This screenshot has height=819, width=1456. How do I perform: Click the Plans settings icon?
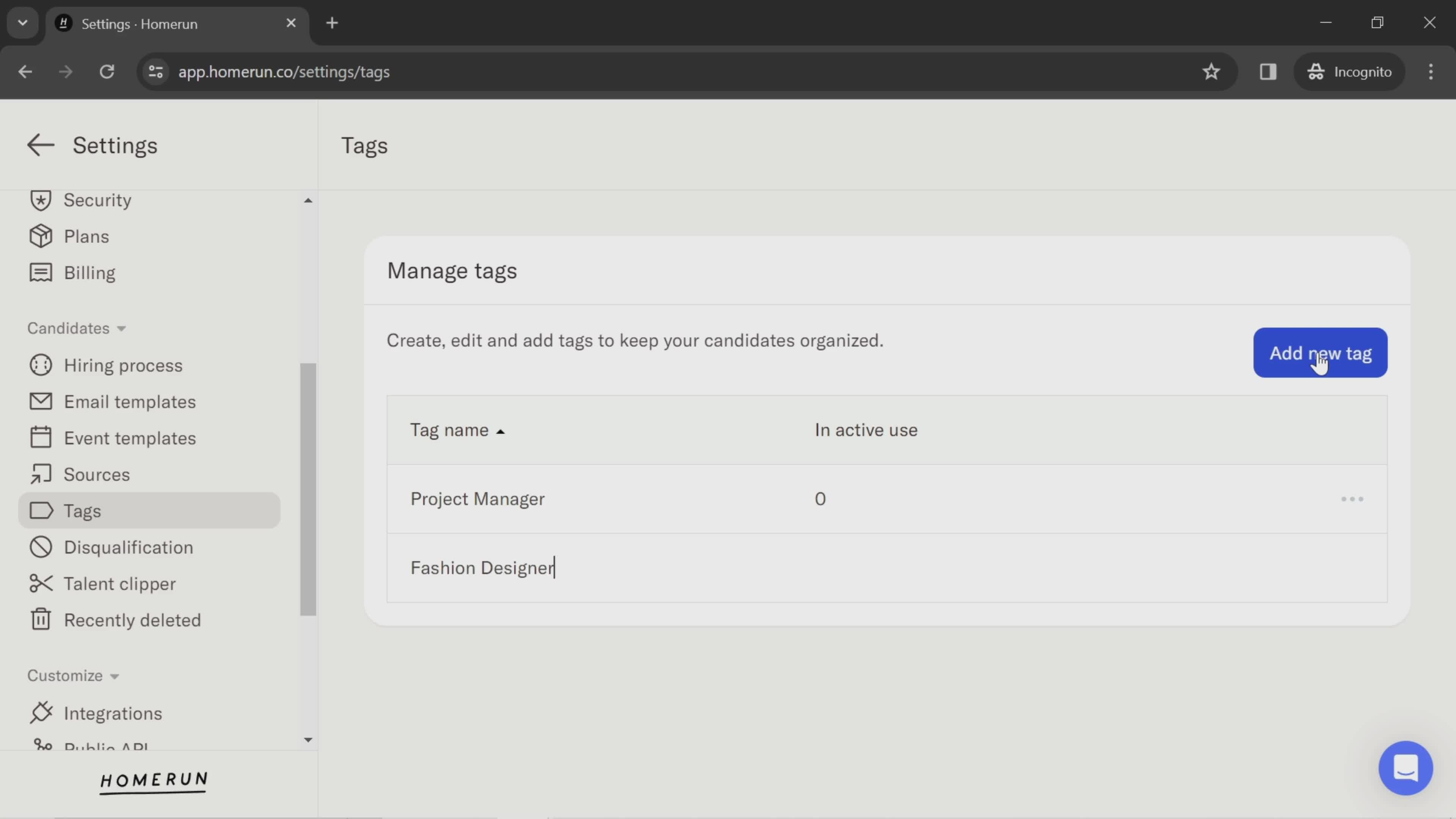click(40, 236)
